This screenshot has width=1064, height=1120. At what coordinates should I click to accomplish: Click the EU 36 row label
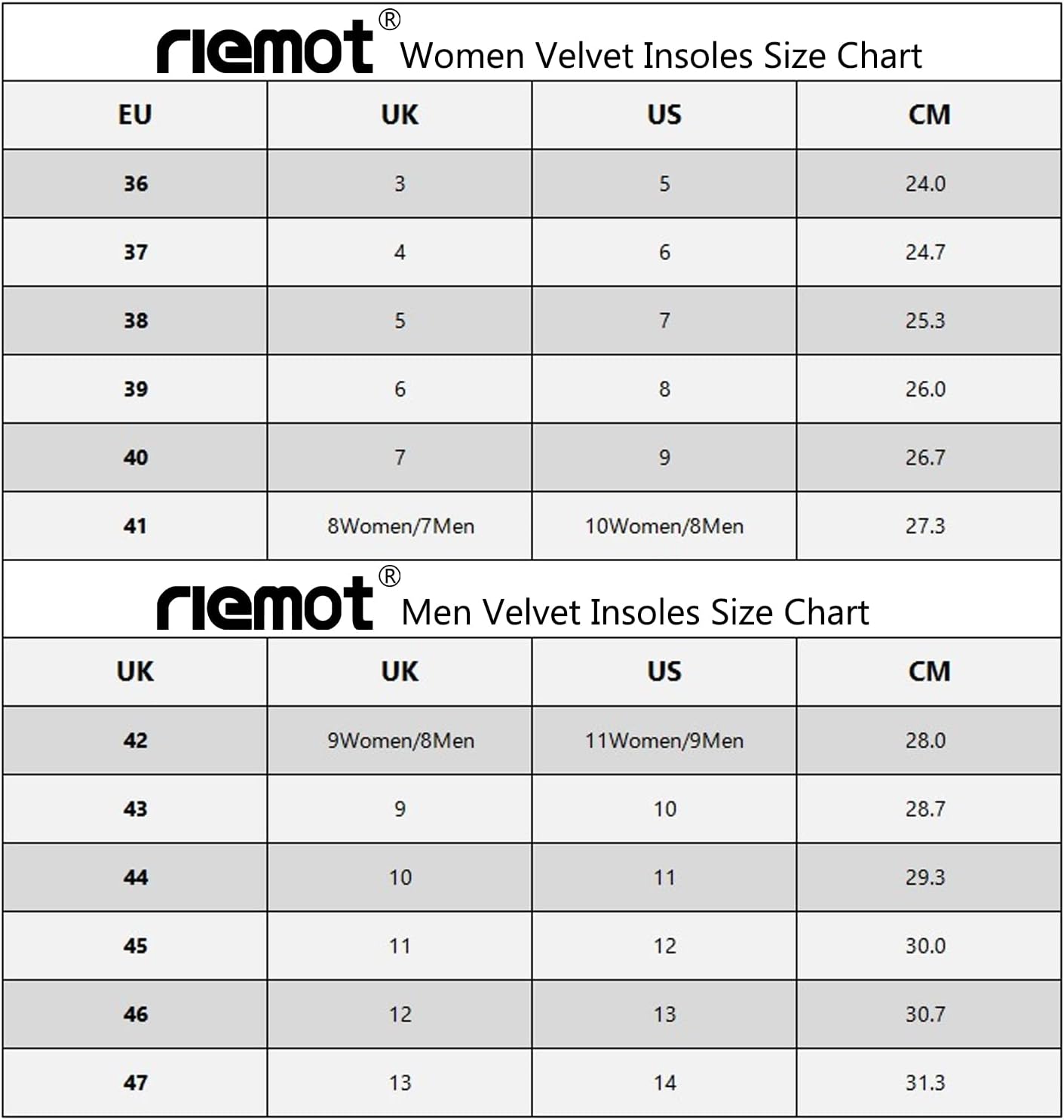tap(135, 183)
